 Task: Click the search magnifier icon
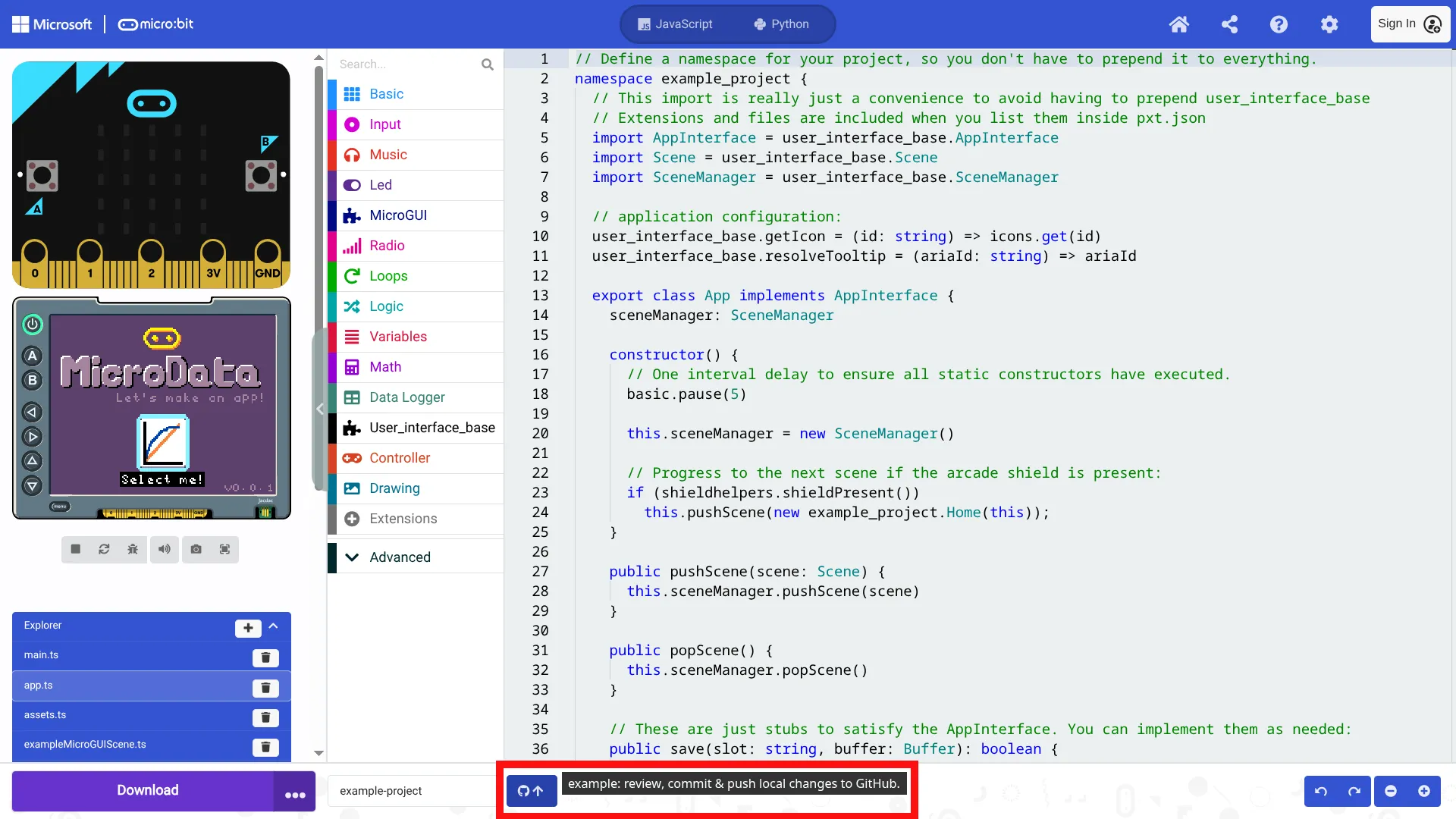488,64
